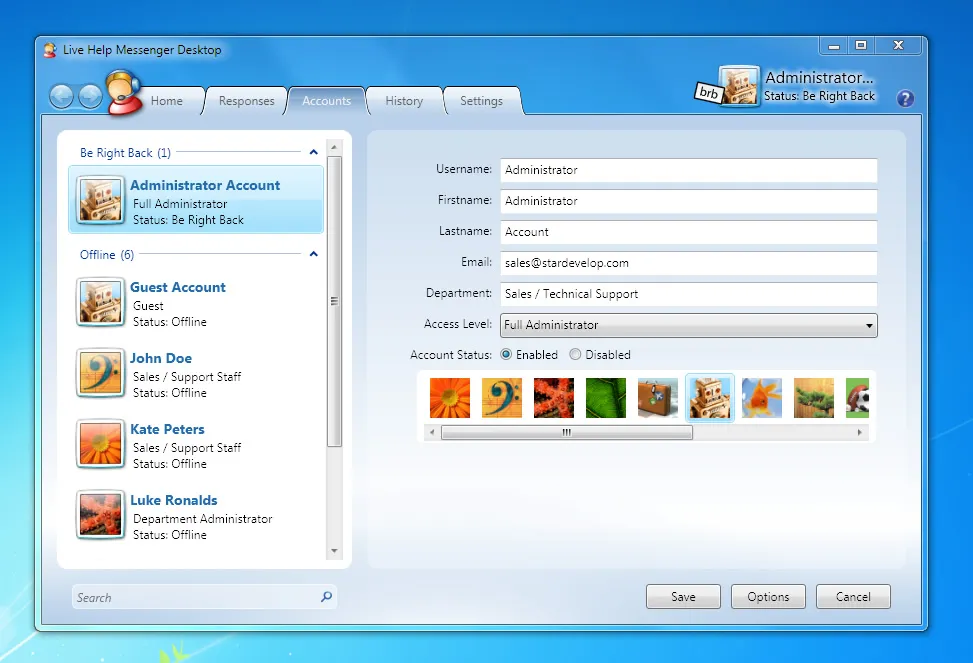Open the History tab
Viewport: 973px width, 663px height.
click(404, 101)
